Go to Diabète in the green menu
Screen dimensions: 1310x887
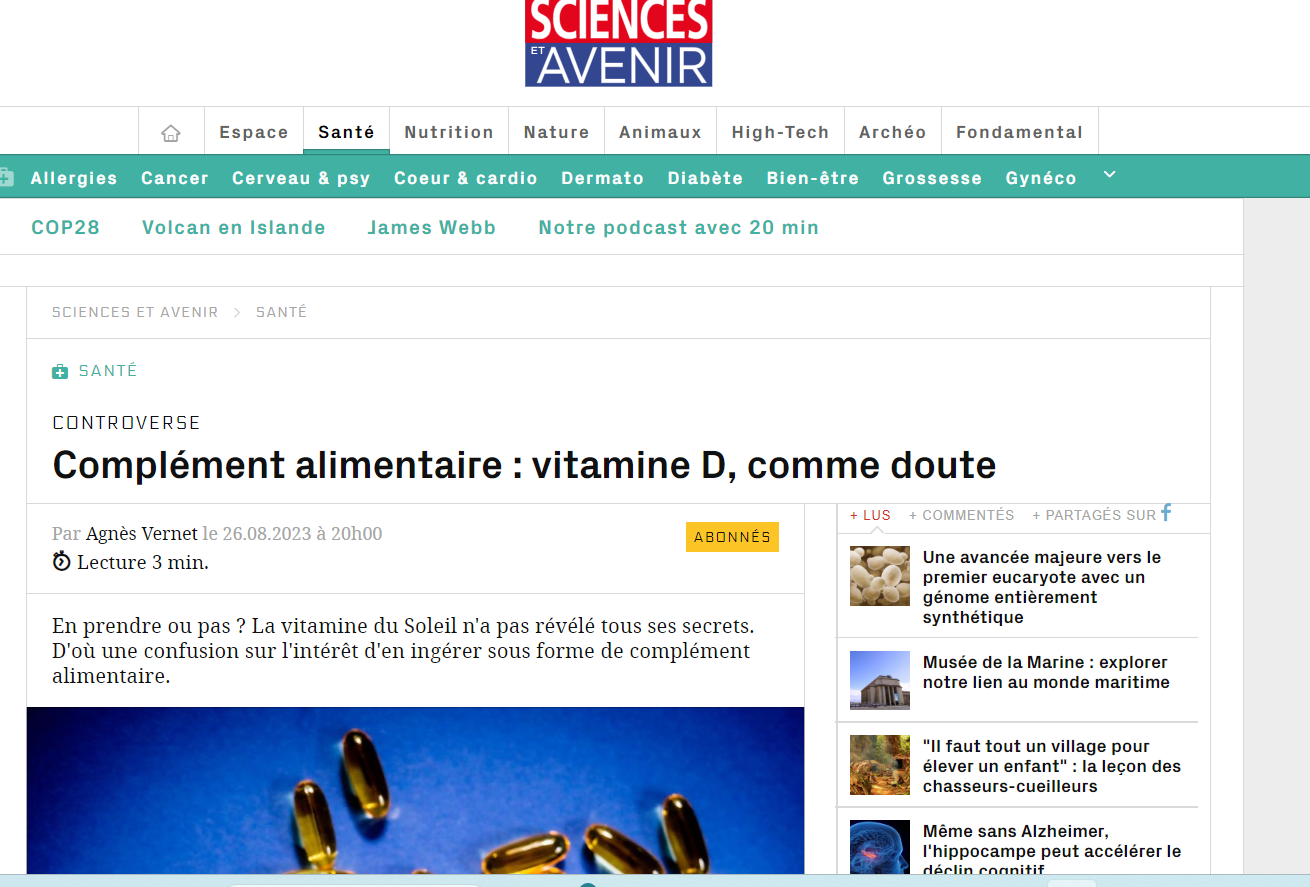705,178
